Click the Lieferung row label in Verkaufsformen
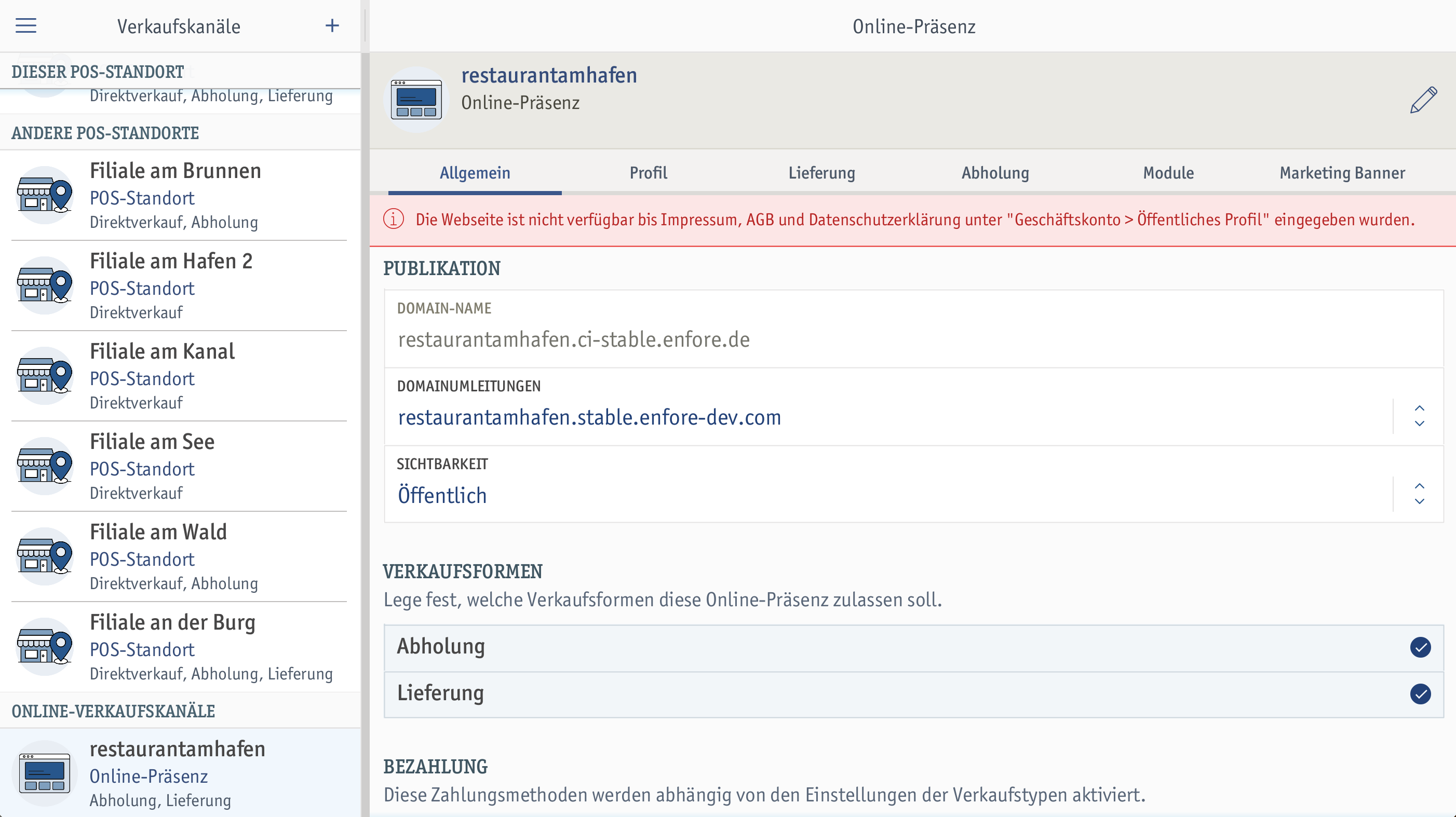Viewport: 1456px width, 817px height. pos(440,693)
